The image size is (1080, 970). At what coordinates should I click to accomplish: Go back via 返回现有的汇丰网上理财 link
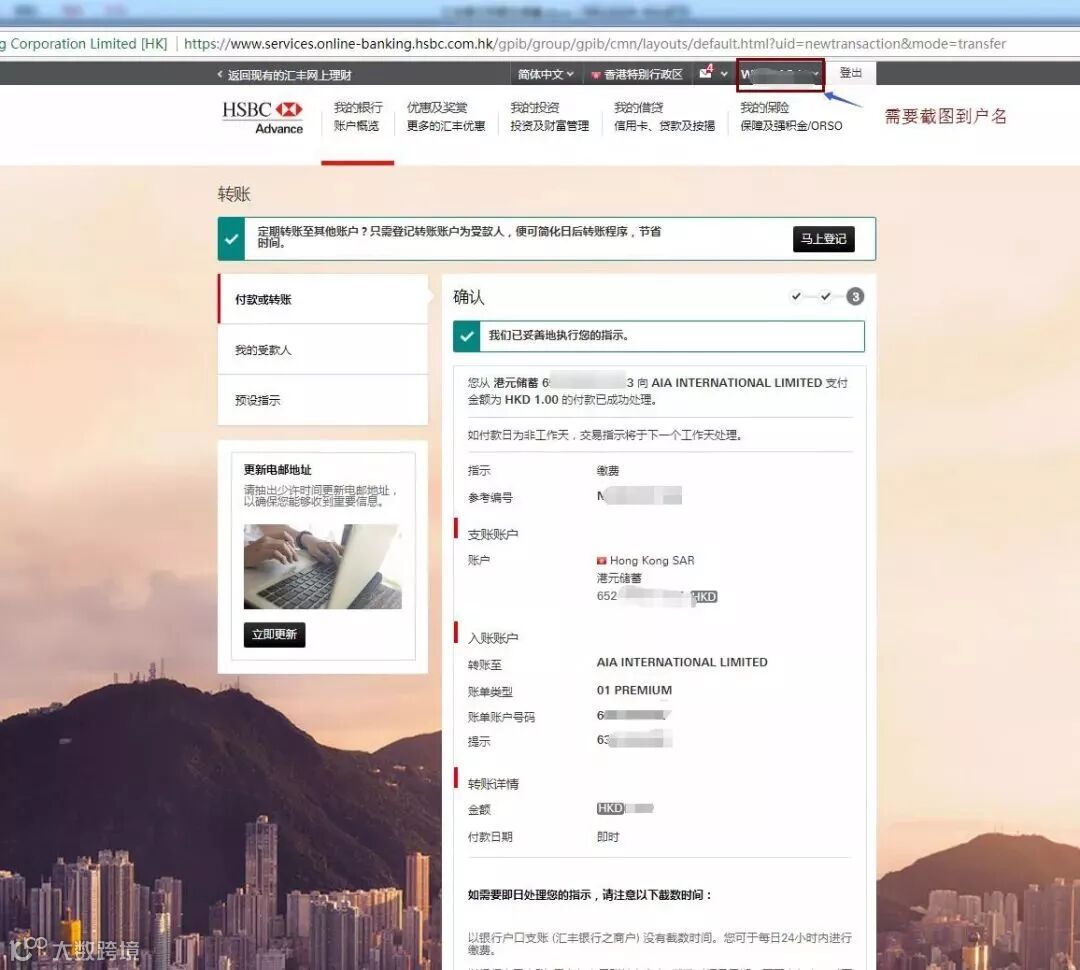[x=284, y=74]
